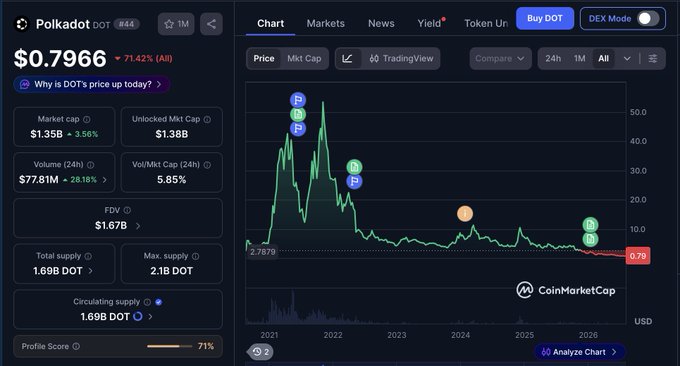Screen dimensions: 680x366
Task: Expand FDV details chevron
Action: coord(138,225)
